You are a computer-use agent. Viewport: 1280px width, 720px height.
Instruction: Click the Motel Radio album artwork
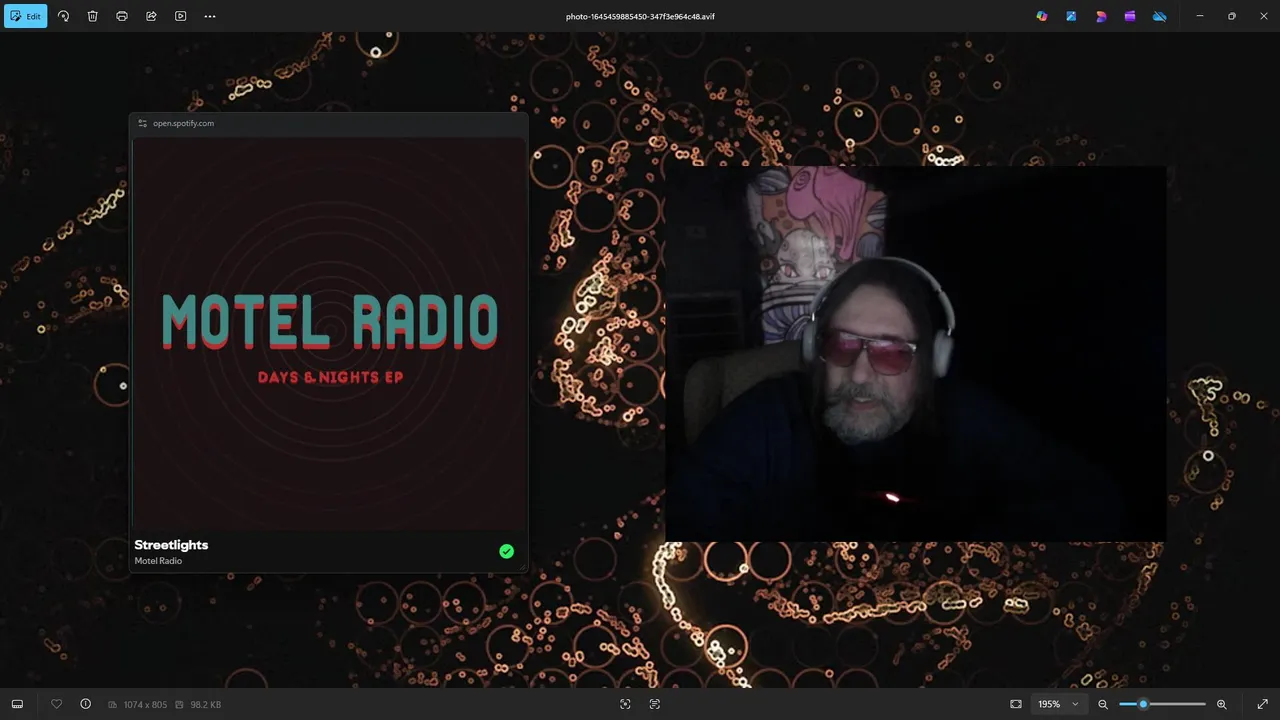[329, 332]
